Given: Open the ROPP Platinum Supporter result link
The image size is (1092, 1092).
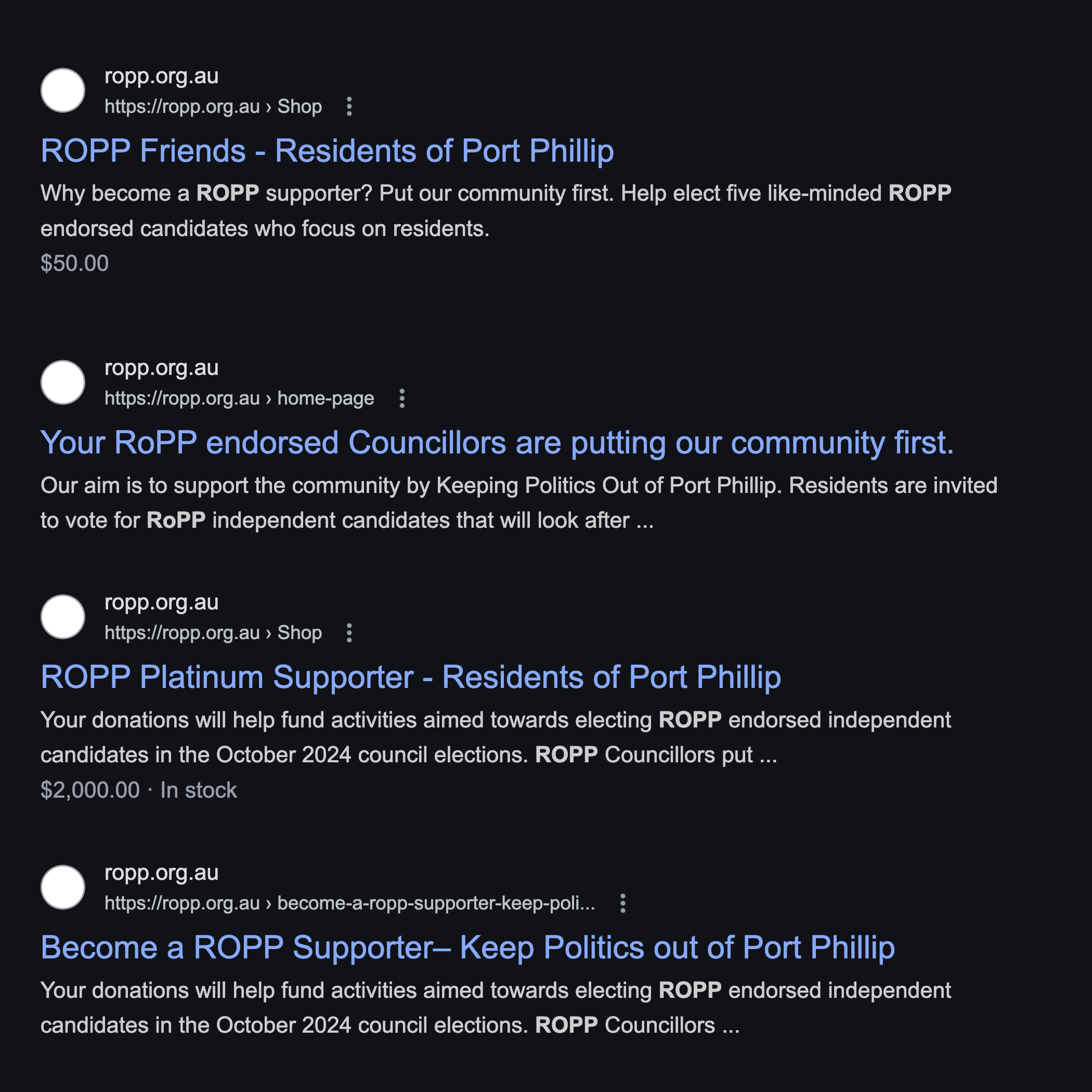Looking at the screenshot, I should [x=410, y=677].
